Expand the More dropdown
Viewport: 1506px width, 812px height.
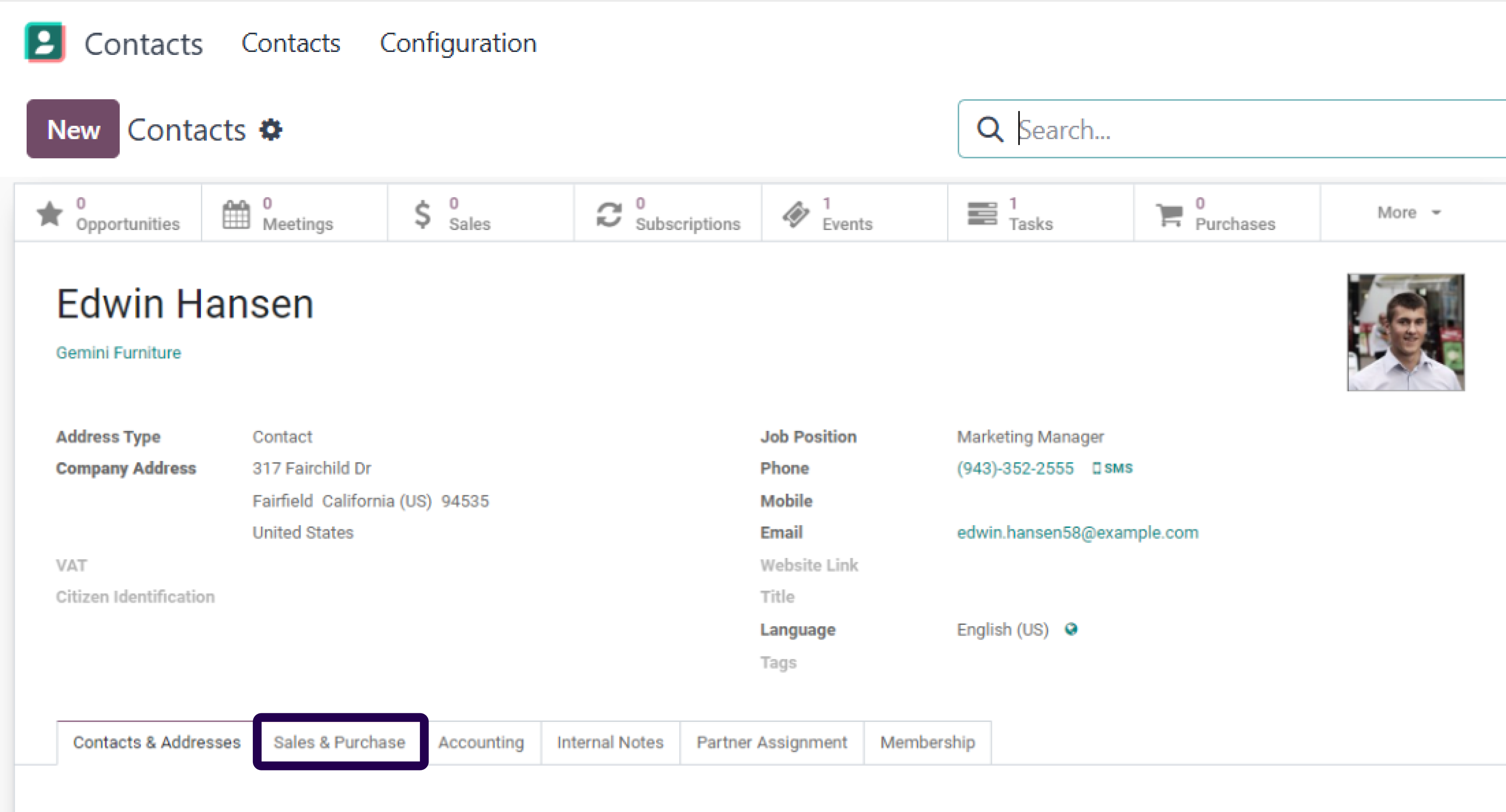click(x=1409, y=212)
